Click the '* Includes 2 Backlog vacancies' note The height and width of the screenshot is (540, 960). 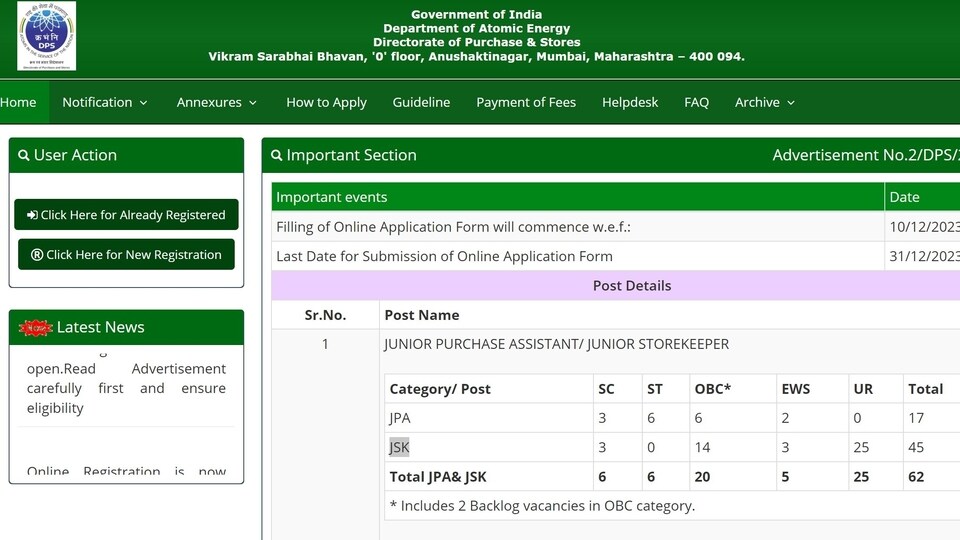tap(542, 506)
